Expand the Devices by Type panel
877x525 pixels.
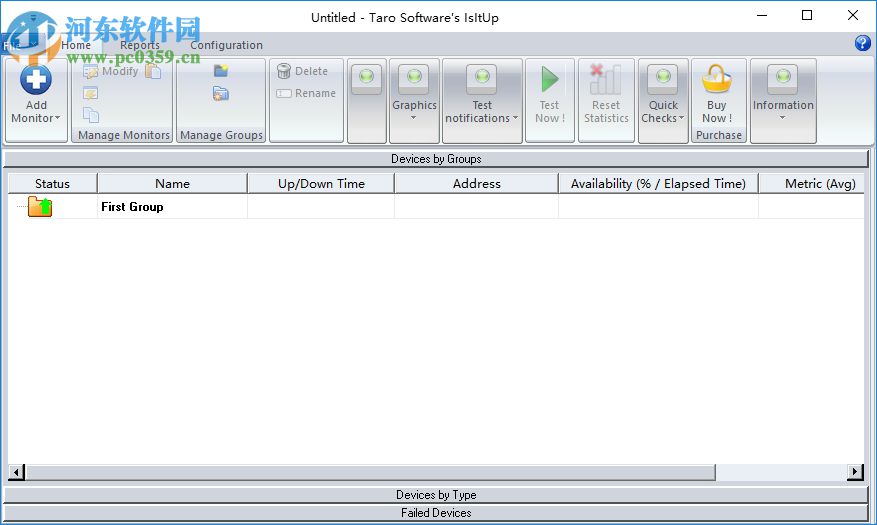[436, 495]
